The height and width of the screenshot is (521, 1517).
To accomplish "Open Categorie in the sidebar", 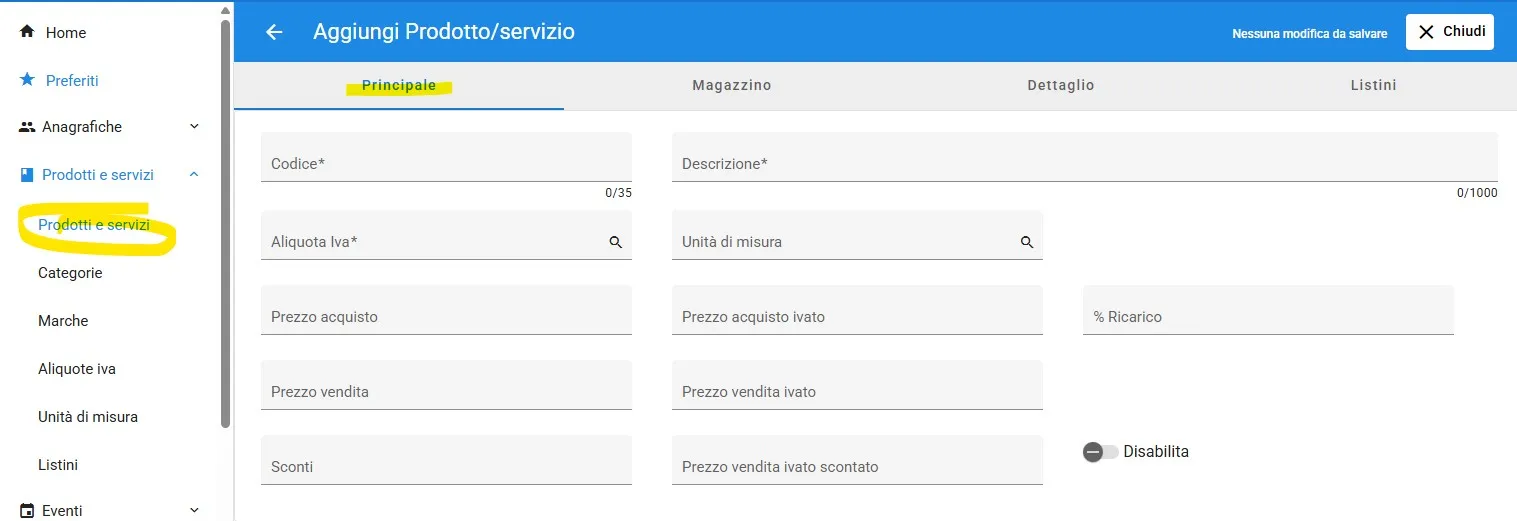I will tap(70, 273).
